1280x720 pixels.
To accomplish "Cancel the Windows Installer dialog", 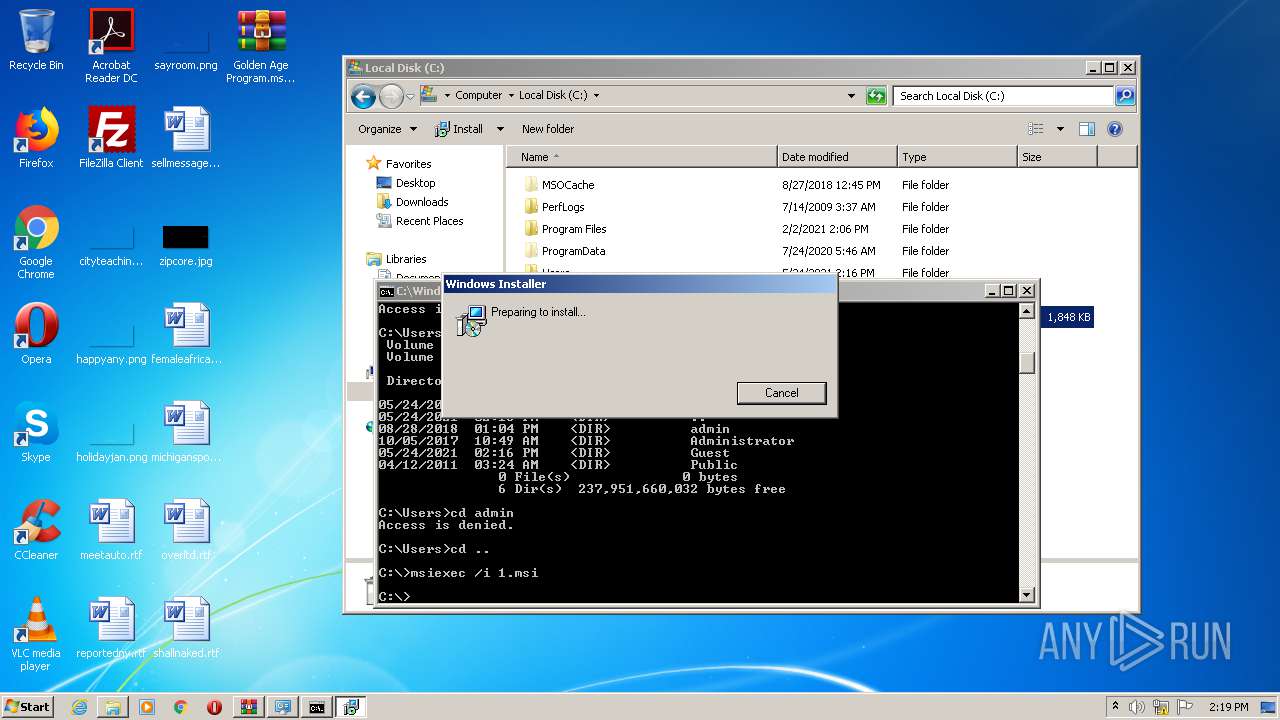I will pyautogui.click(x=781, y=393).
